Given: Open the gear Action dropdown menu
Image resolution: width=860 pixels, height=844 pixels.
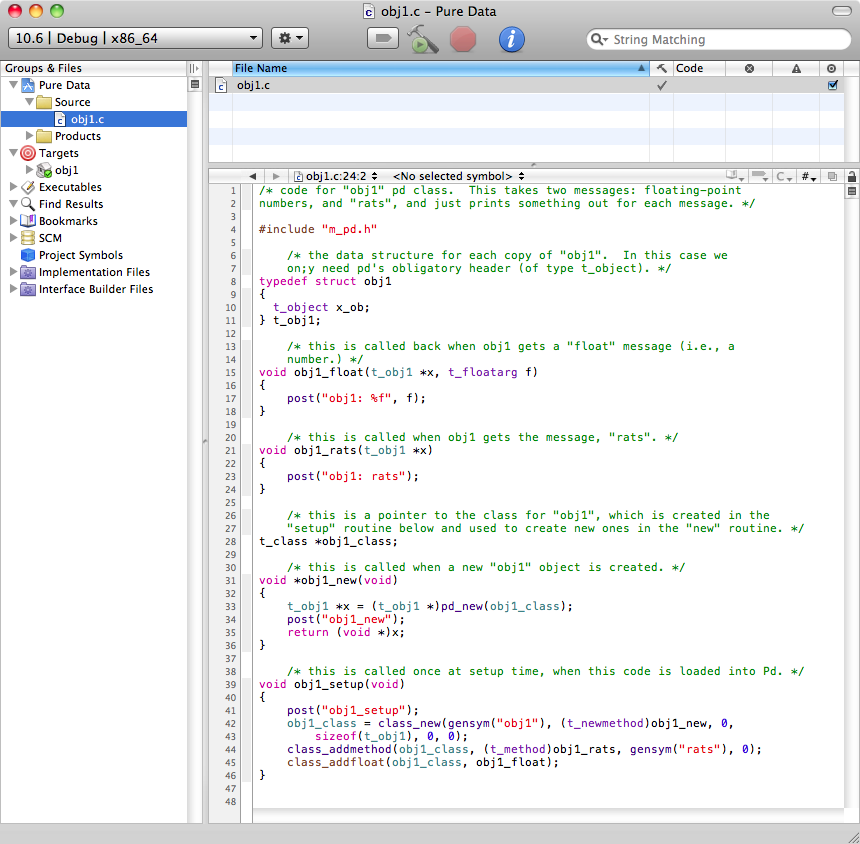Looking at the screenshot, I should point(290,39).
